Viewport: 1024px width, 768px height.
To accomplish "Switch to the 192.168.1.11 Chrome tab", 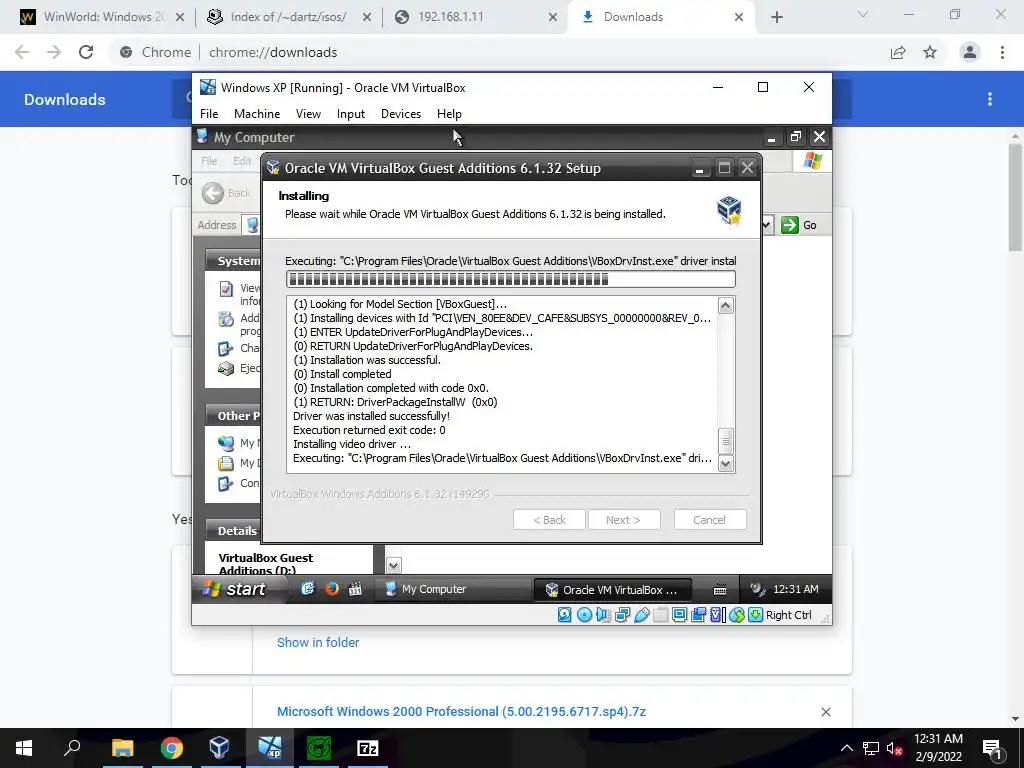I will (477, 17).
